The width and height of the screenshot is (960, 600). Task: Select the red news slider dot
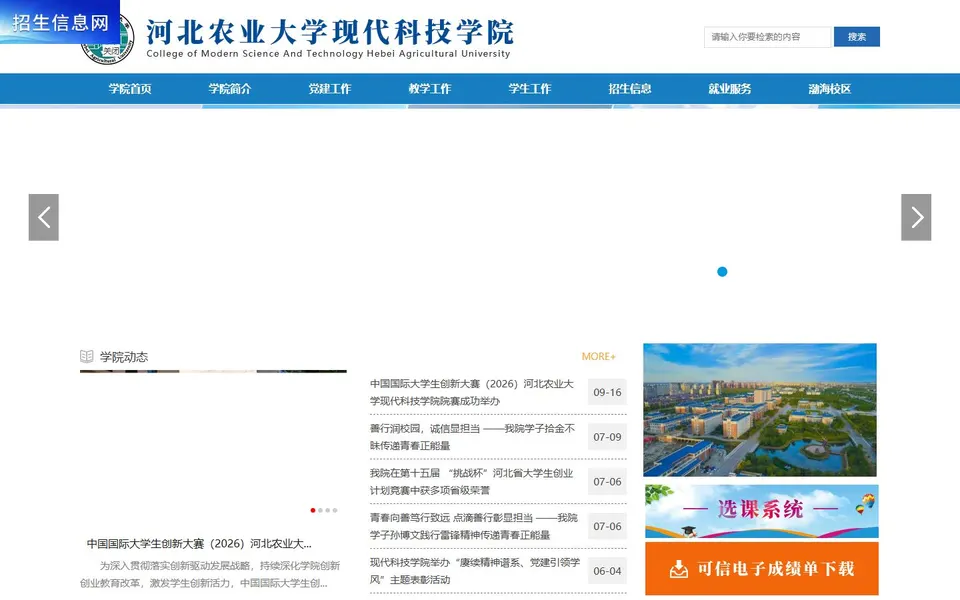pyautogui.click(x=313, y=510)
